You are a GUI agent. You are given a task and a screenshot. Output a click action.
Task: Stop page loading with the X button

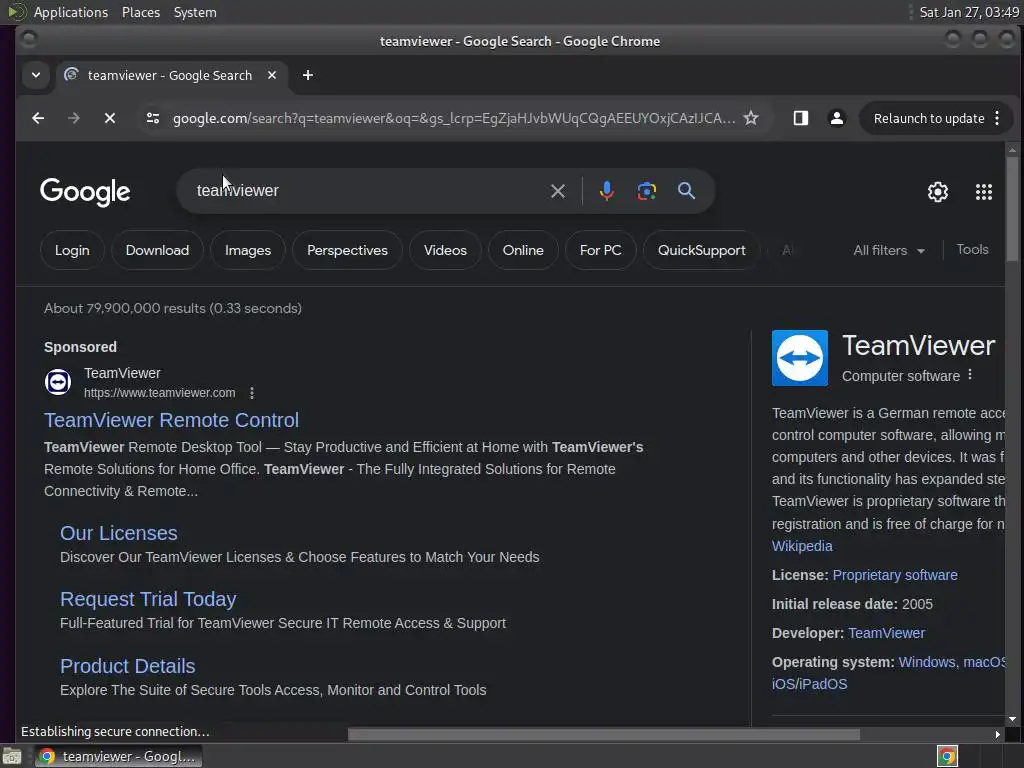click(110, 118)
